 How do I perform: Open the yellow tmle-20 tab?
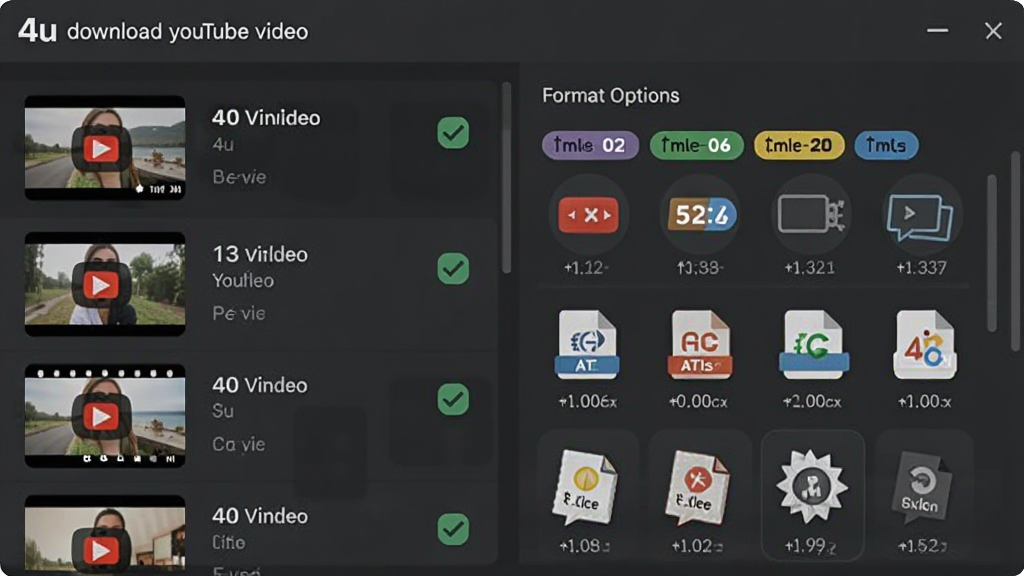coord(799,145)
